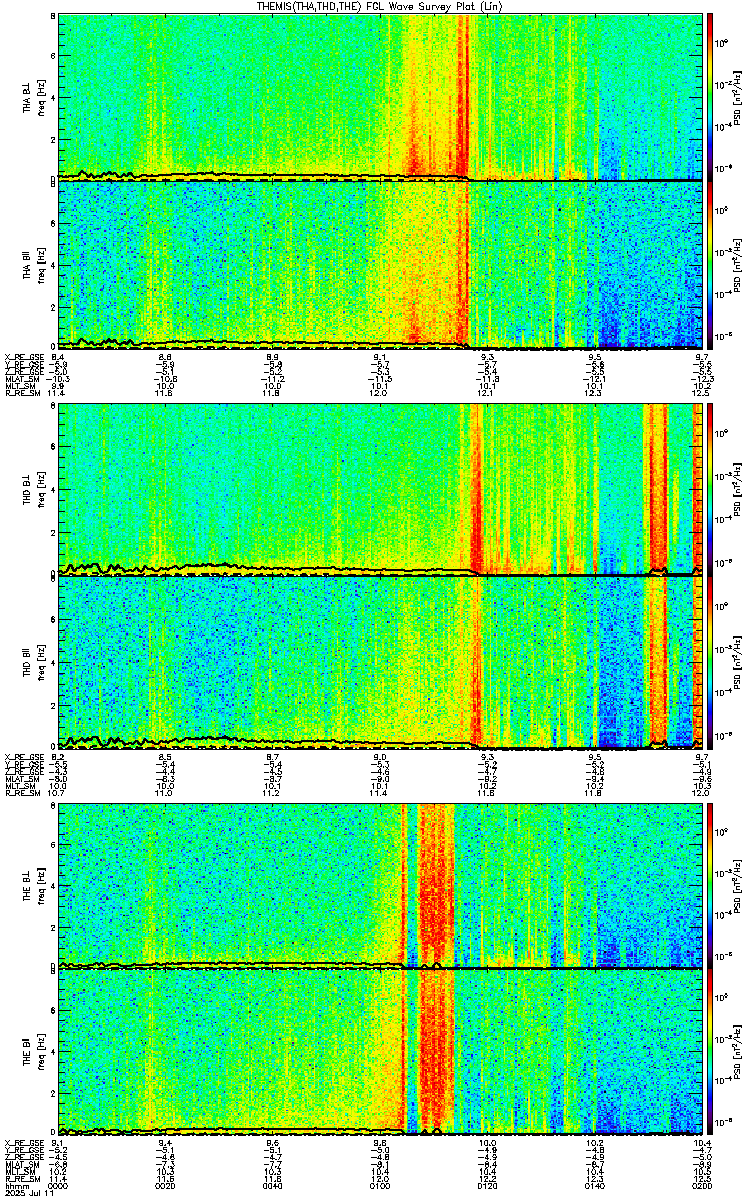Click the 'THA BL freq [Hz]' axis label
Image resolution: width=750 pixels, height=1200 pixels.
click(33, 98)
